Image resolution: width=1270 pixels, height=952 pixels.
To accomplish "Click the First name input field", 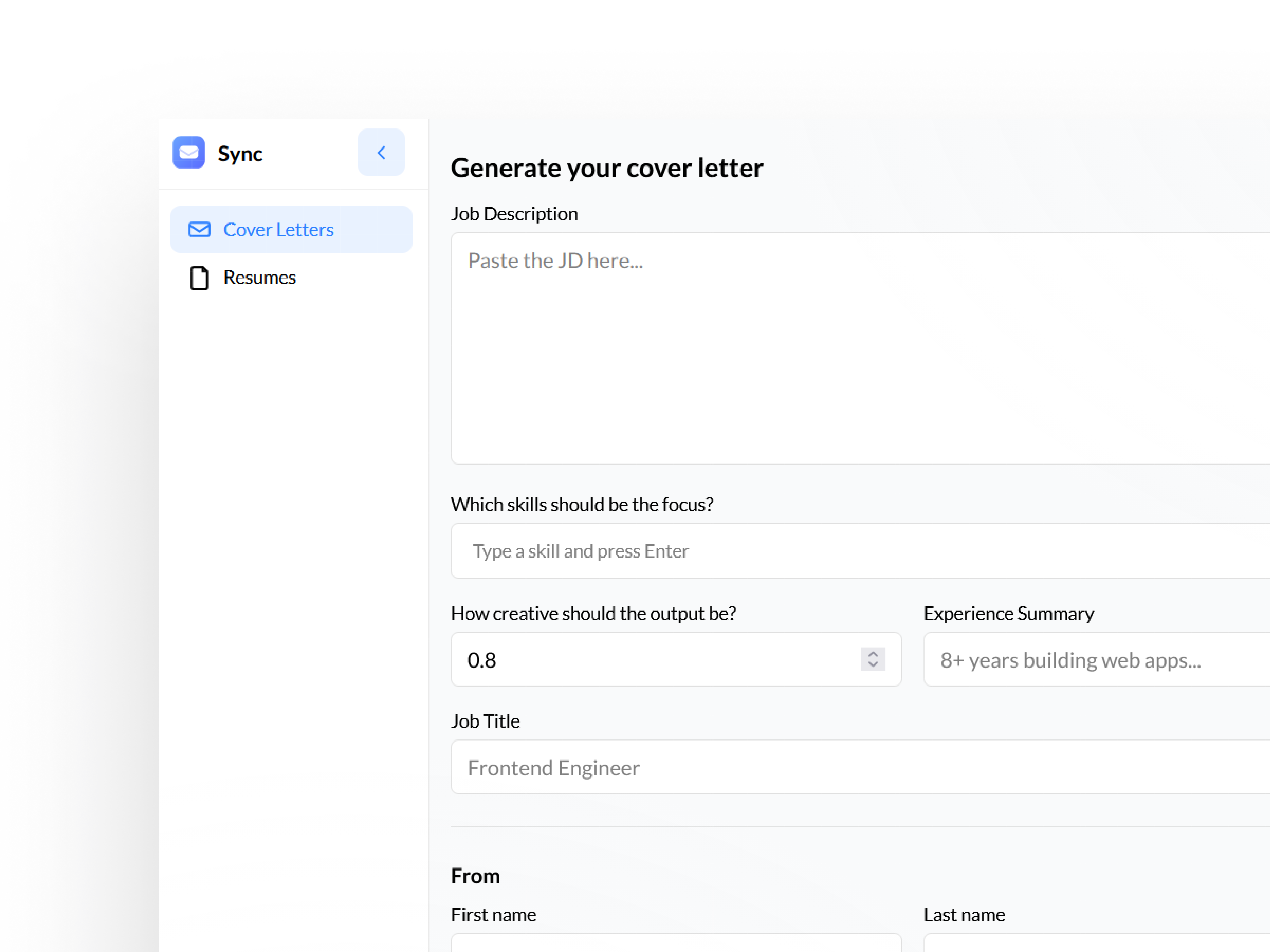I will click(x=676, y=943).
